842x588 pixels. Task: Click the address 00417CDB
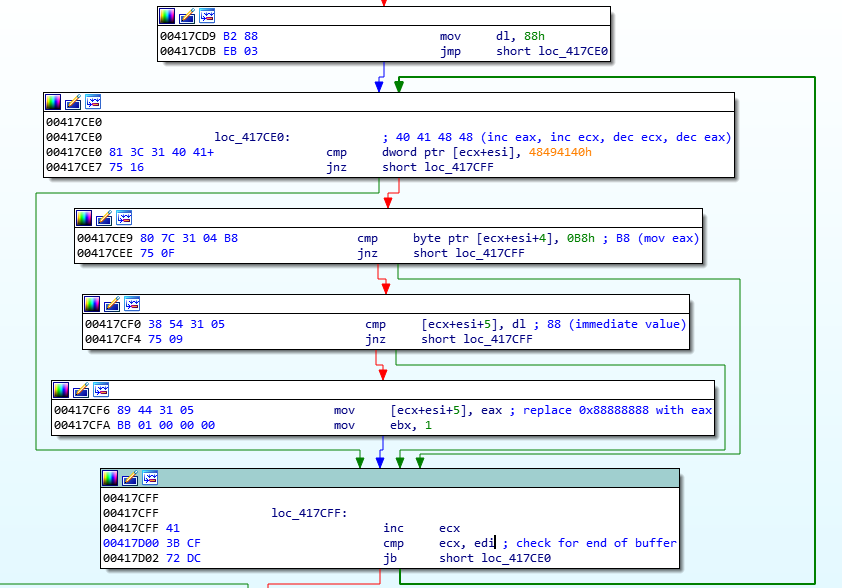click(188, 51)
